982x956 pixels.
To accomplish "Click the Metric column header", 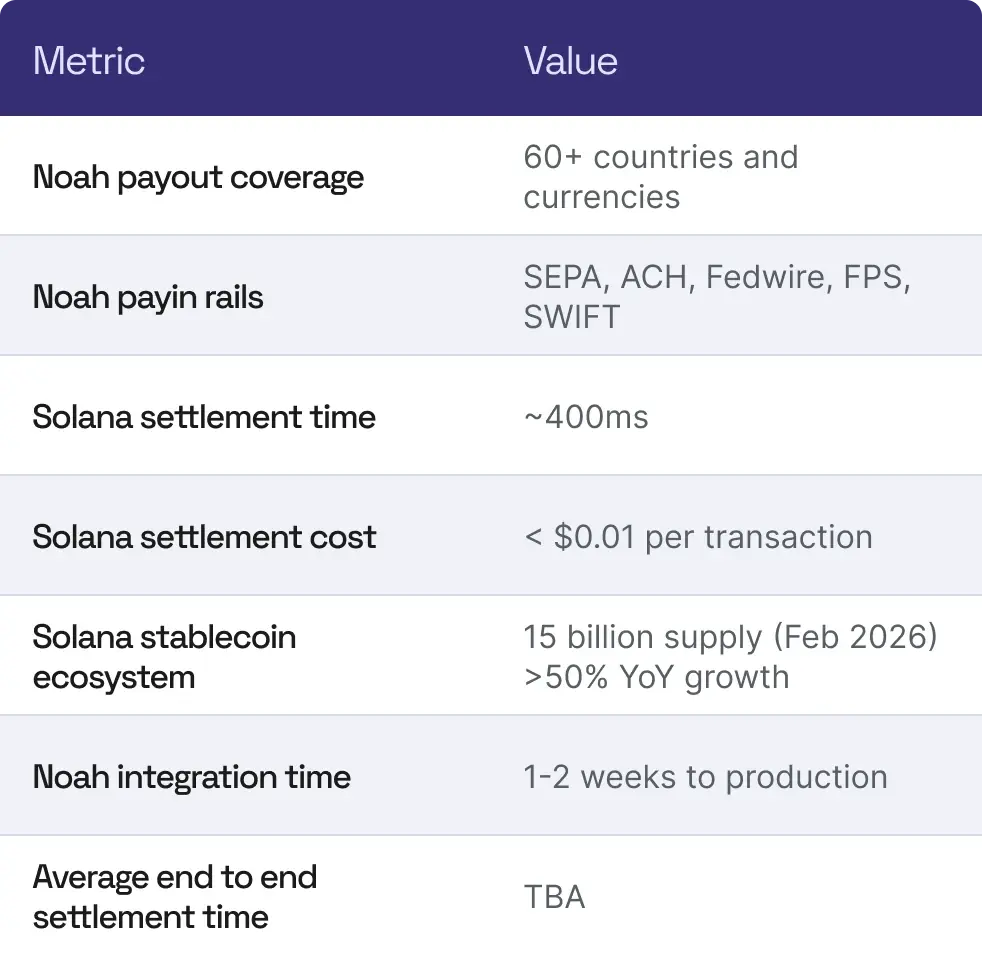I will 89,61.
